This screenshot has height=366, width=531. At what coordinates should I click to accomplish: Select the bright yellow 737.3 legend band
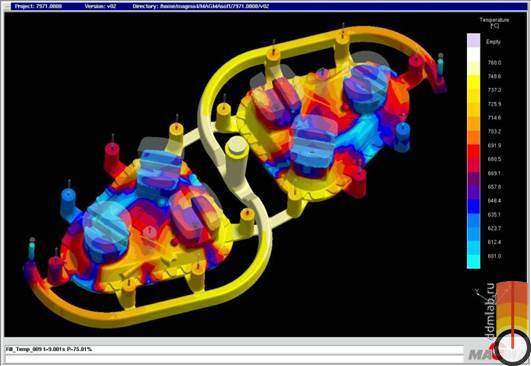473,89
